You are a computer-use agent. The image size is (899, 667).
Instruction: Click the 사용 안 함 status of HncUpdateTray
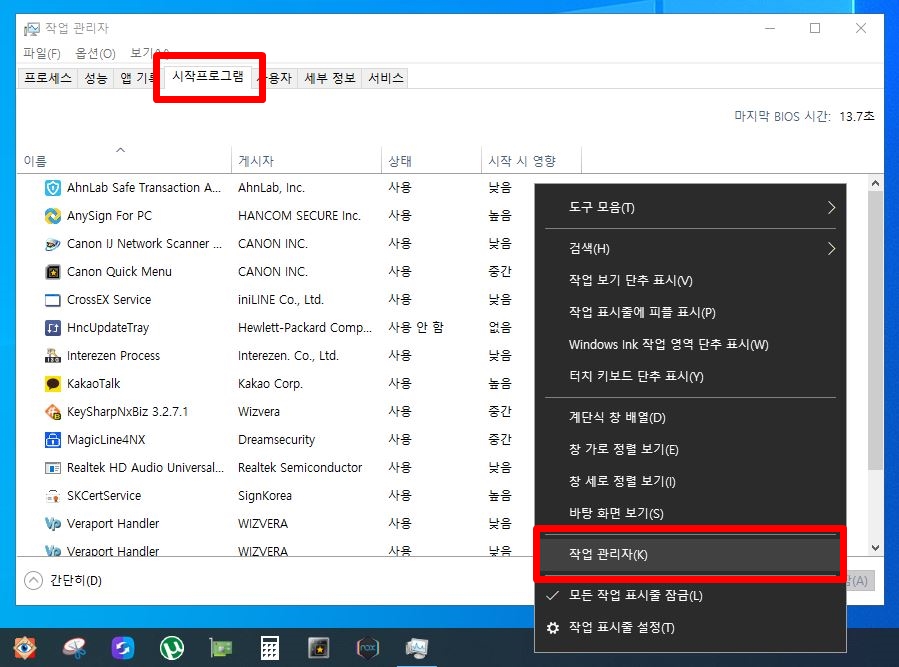pyautogui.click(x=416, y=327)
